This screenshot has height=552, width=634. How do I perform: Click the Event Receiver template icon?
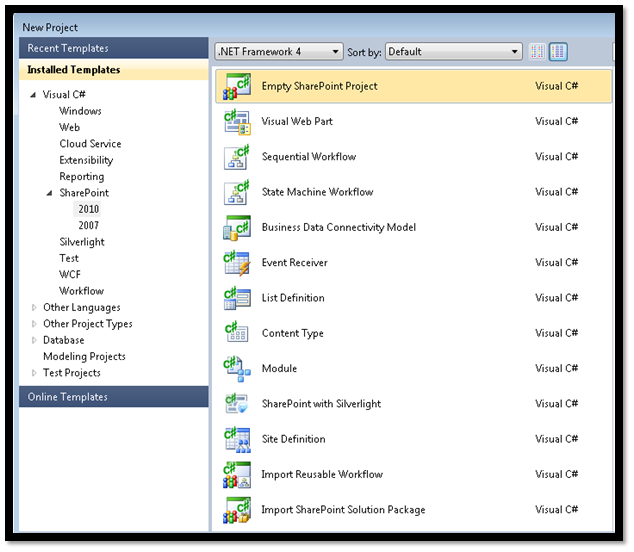tap(237, 263)
